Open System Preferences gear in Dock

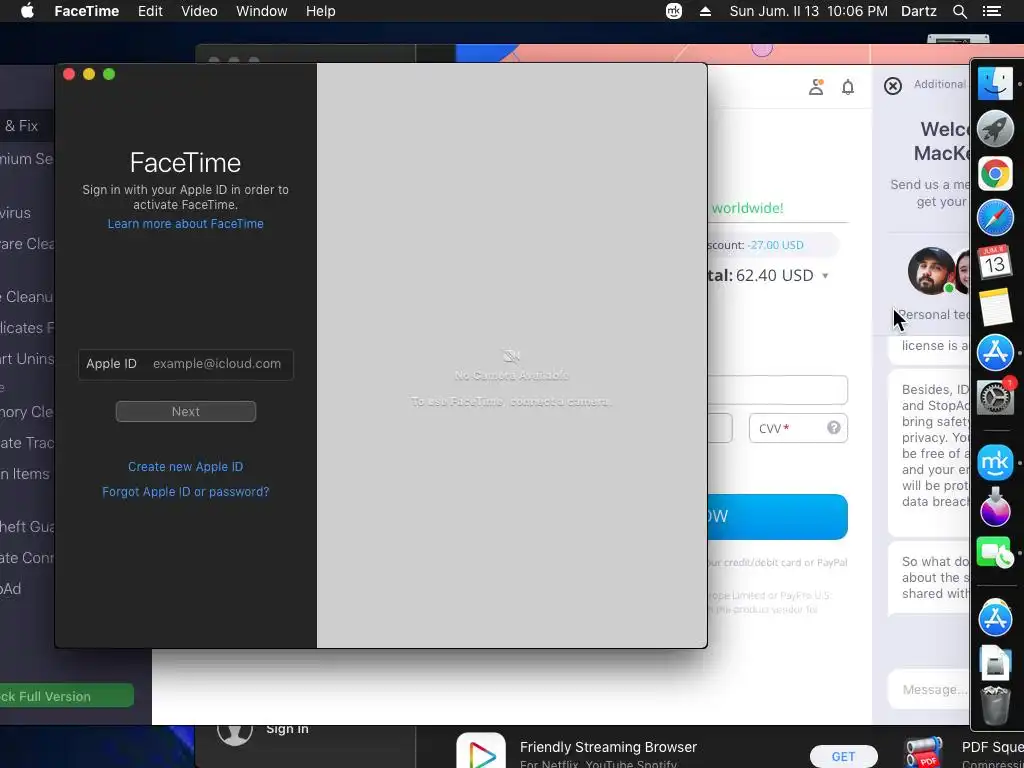tap(995, 396)
